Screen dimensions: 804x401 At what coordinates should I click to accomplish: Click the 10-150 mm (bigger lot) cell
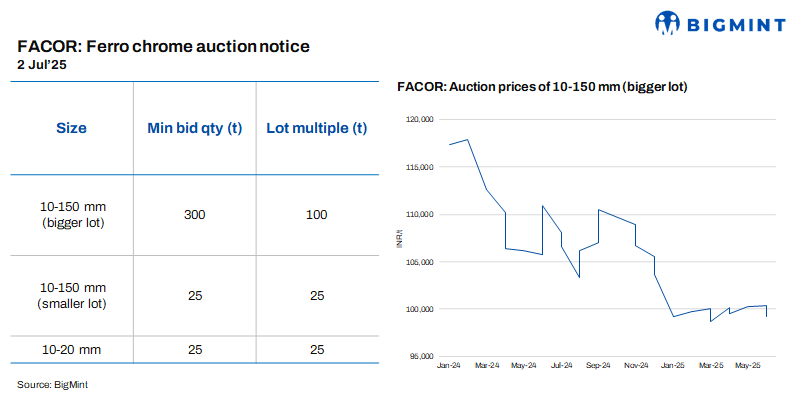click(72, 214)
